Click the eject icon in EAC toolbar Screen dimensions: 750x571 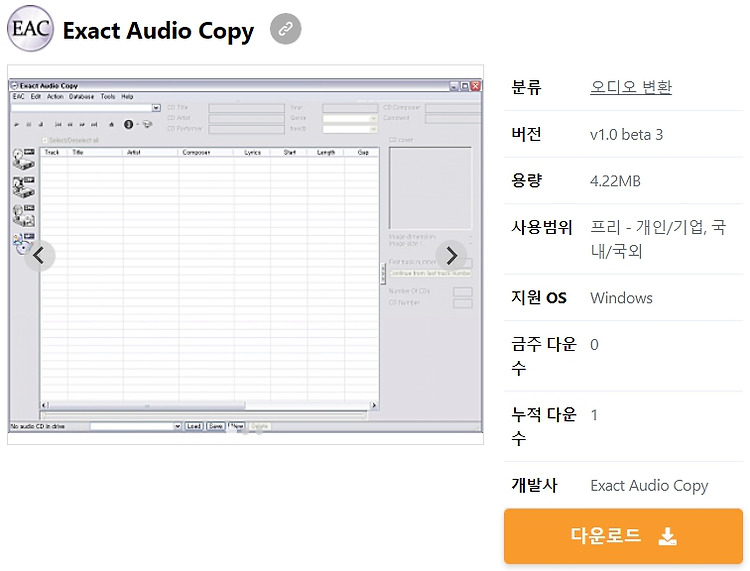pyautogui.click(x=111, y=125)
